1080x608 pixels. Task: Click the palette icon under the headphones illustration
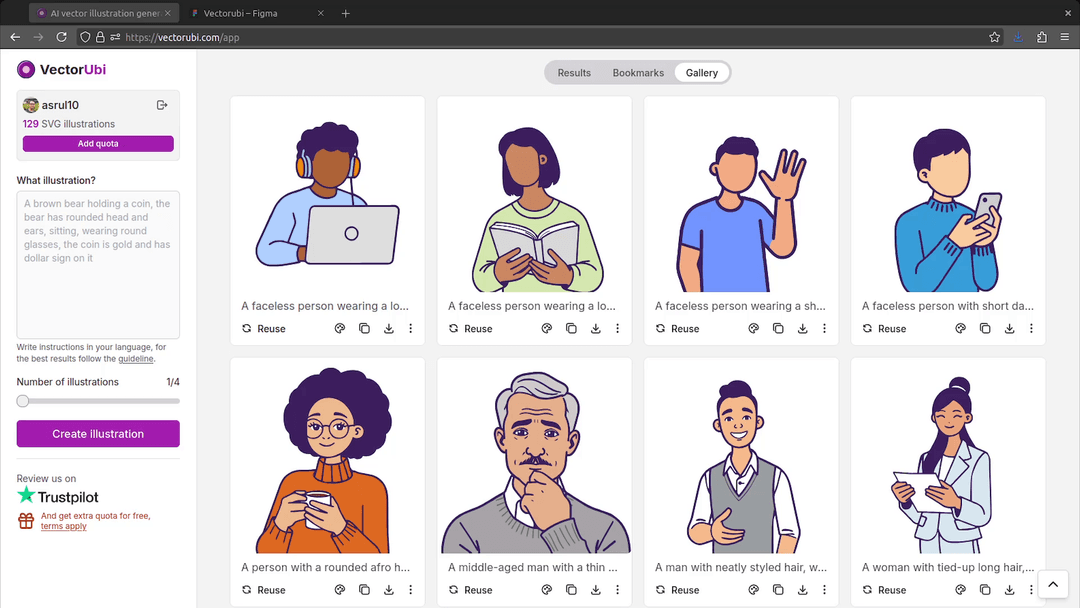point(340,328)
